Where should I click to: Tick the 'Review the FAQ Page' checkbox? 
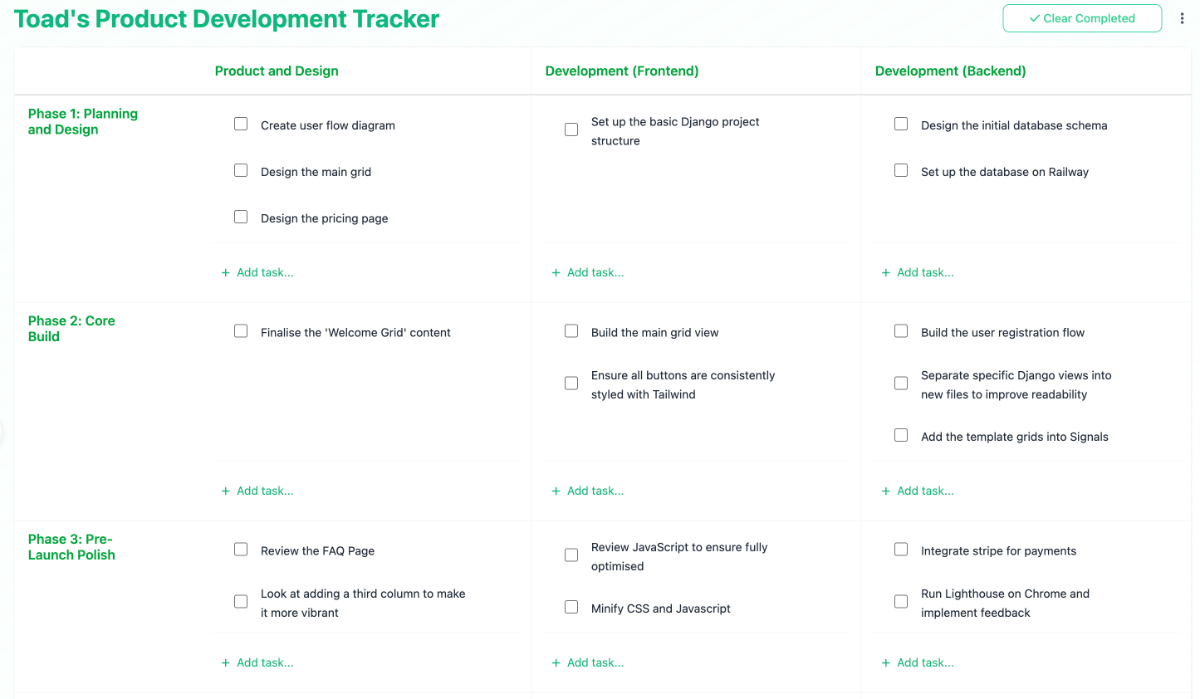pyautogui.click(x=241, y=549)
